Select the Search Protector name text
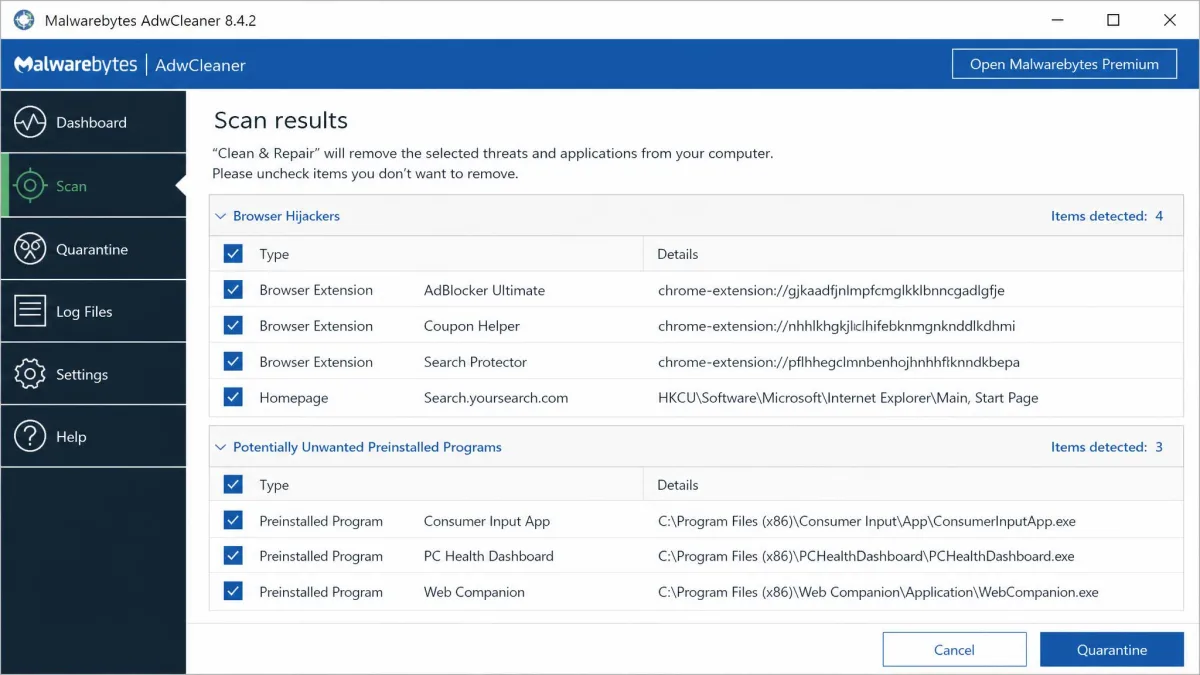This screenshot has height=675, width=1200. click(475, 362)
